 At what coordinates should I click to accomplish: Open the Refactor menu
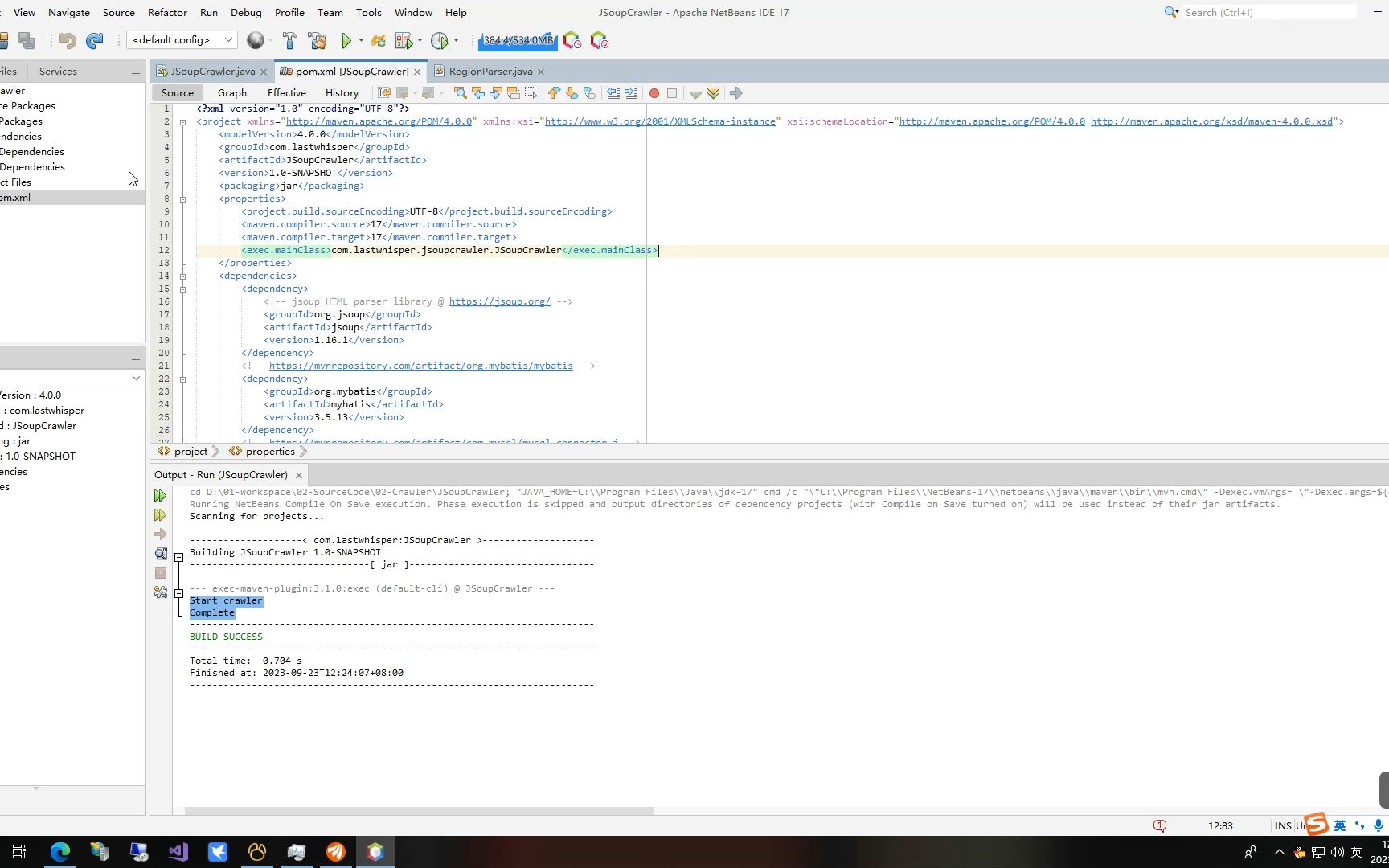click(x=167, y=12)
